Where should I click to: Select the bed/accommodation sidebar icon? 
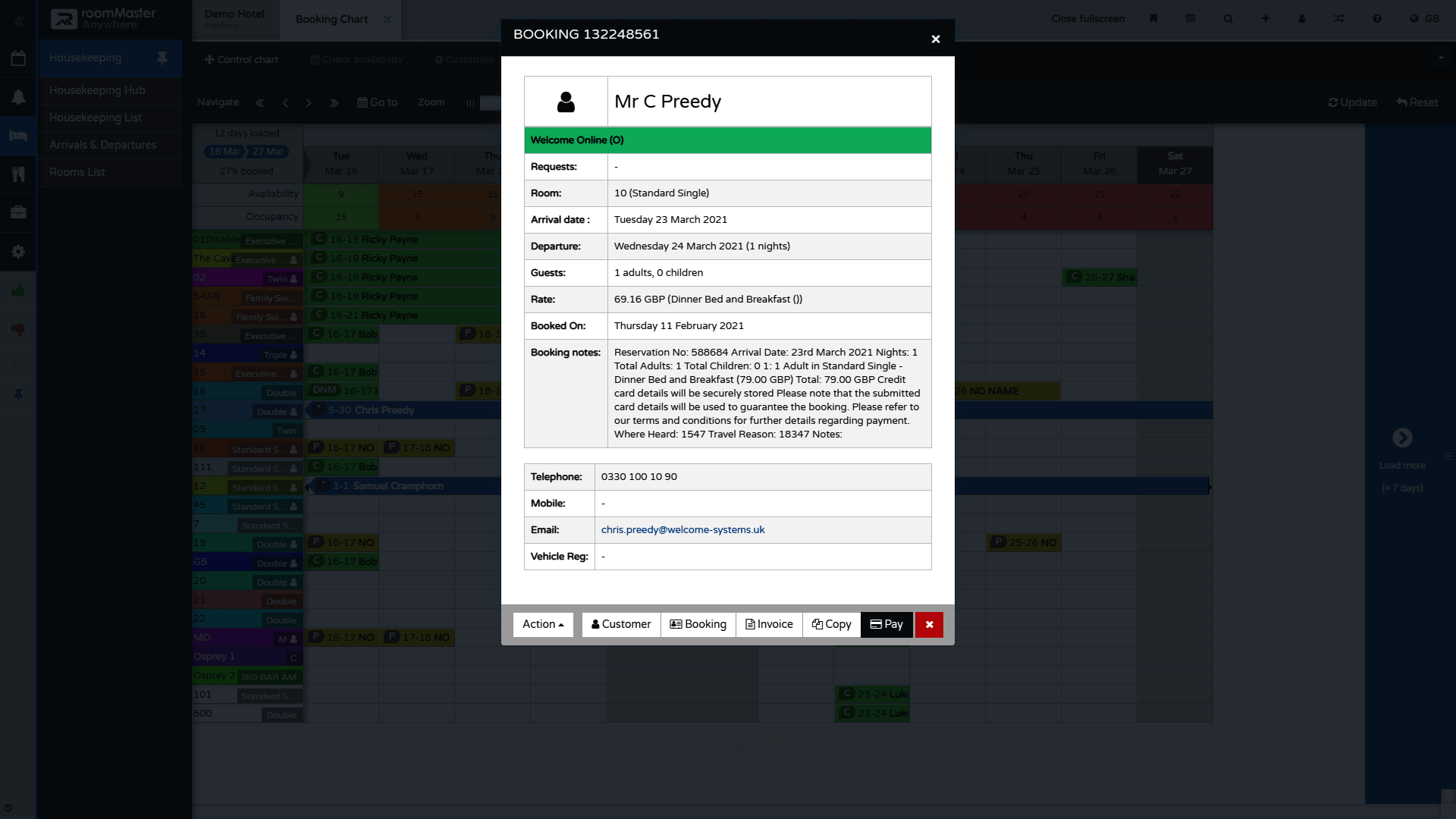18,136
